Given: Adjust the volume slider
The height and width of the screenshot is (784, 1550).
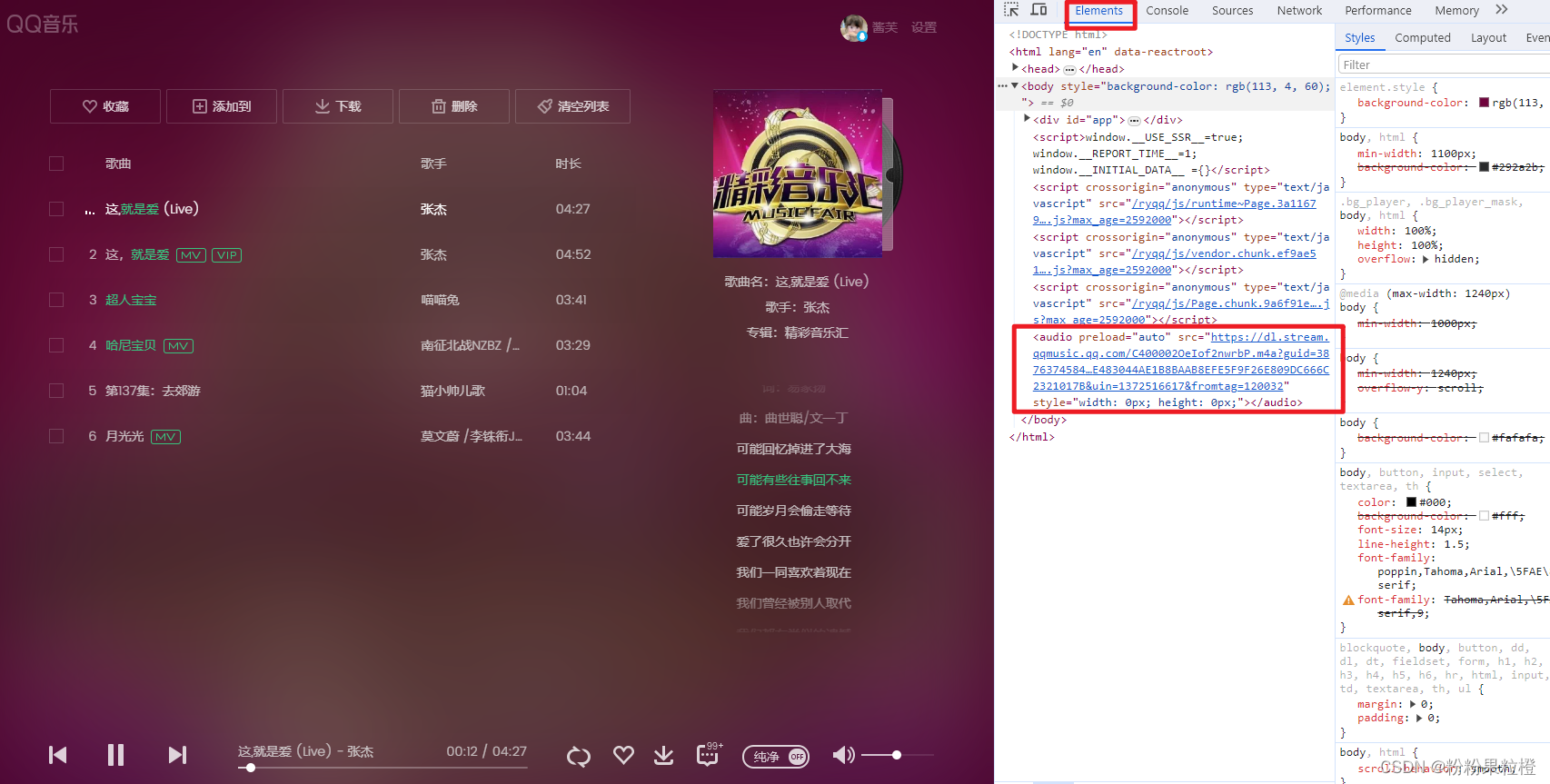Looking at the screenshot, I should 897,755.
